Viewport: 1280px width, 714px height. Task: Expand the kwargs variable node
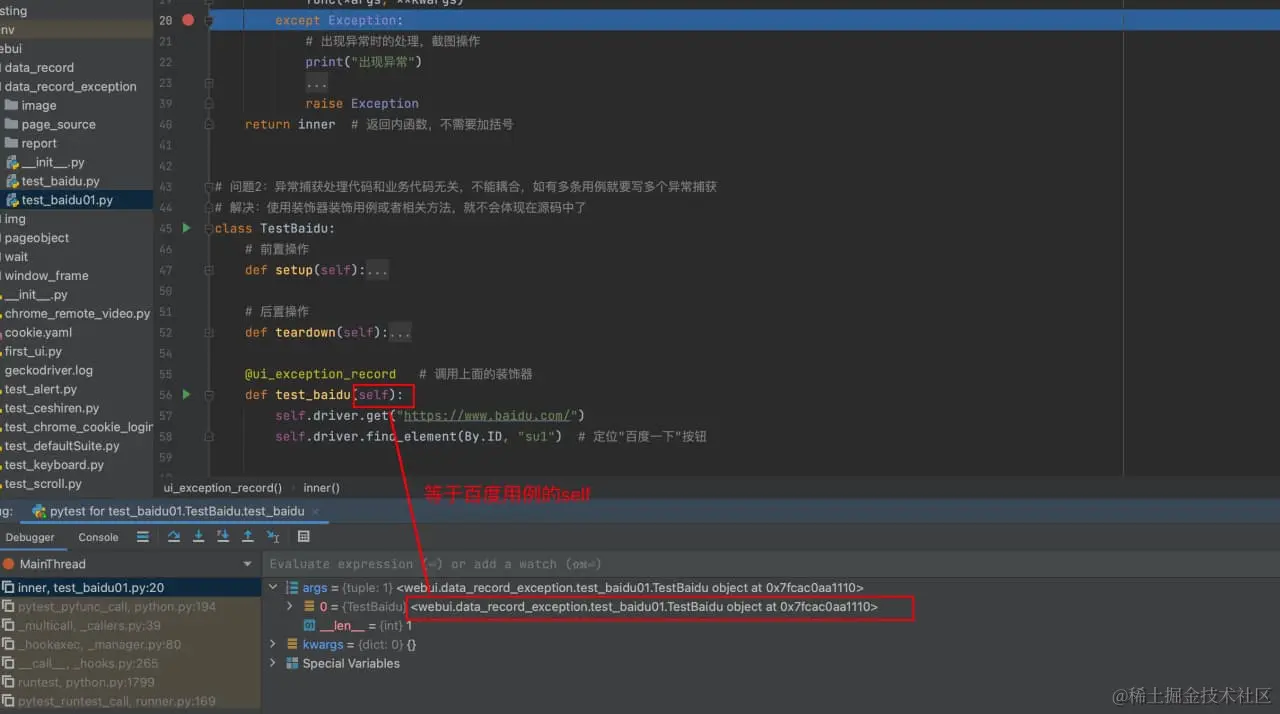274,645
